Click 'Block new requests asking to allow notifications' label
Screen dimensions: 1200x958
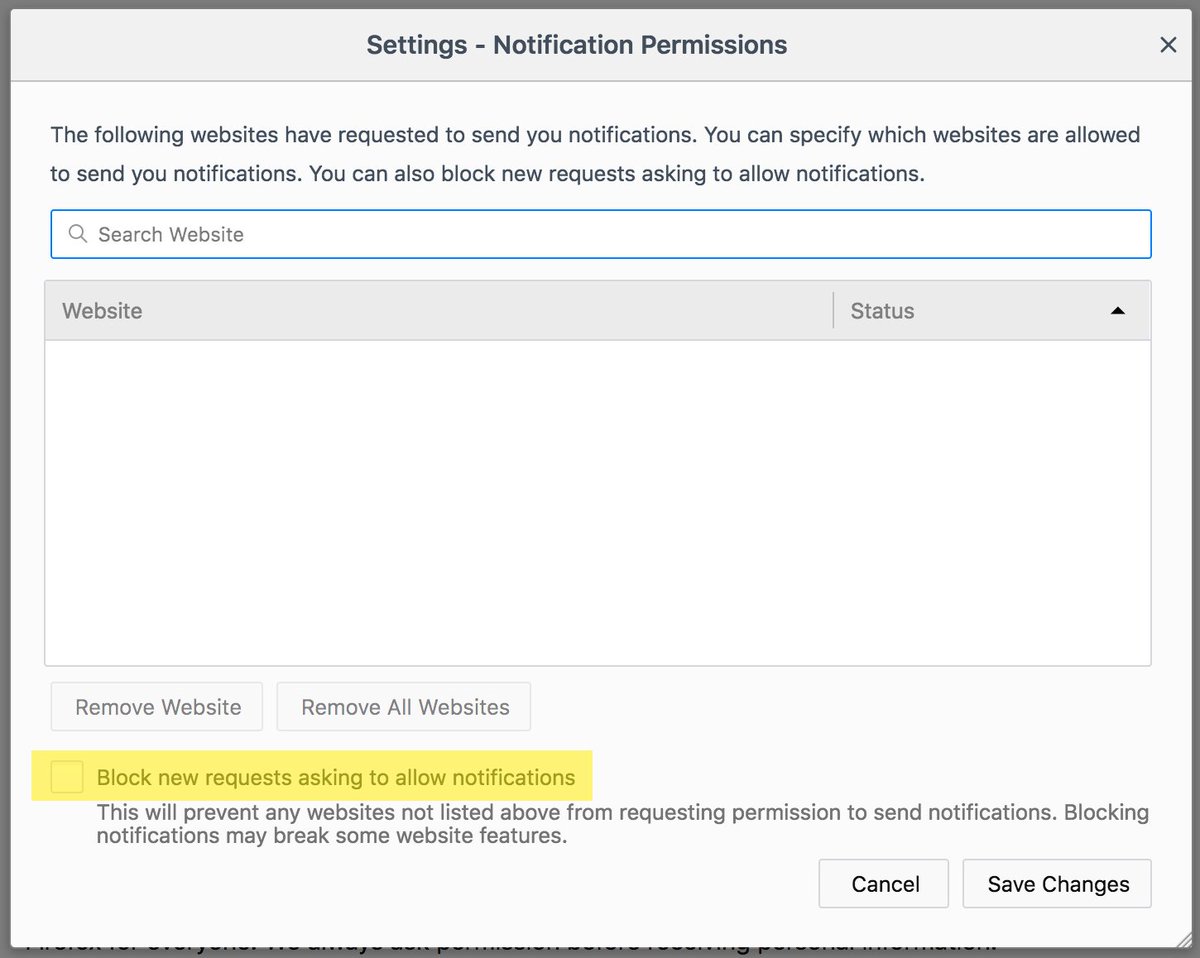[336, 777]
